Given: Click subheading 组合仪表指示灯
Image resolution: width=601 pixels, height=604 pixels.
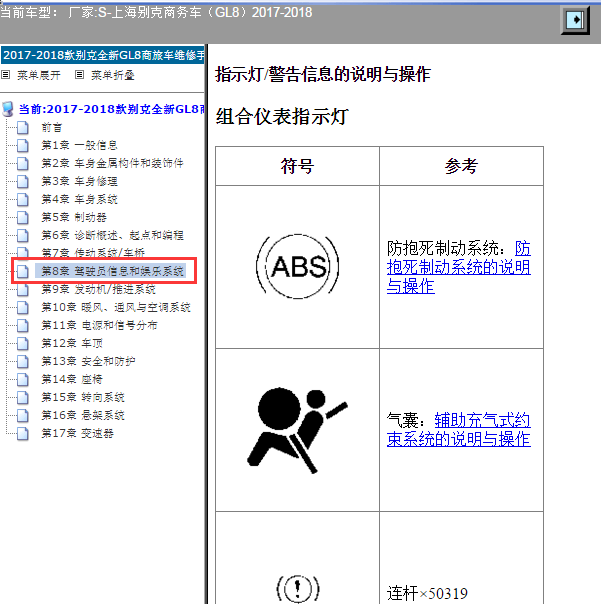Looking at the screenshot, I should (x=282, y=116).
